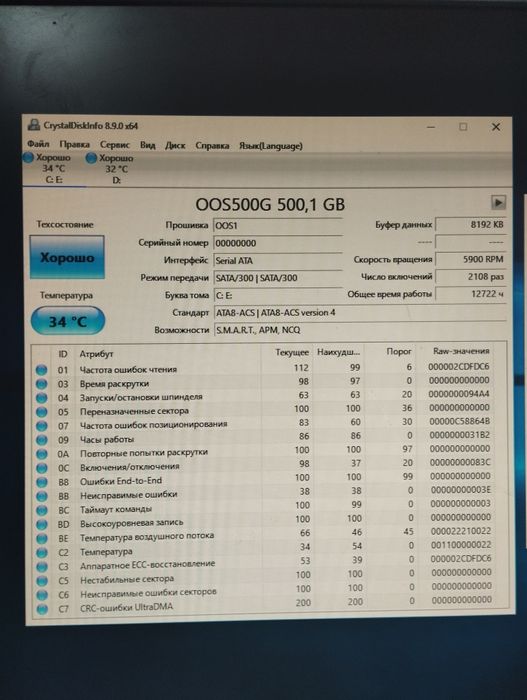Click the Порог column header
527x700 pixels.
pyautogui.click(x=399, y=351)
